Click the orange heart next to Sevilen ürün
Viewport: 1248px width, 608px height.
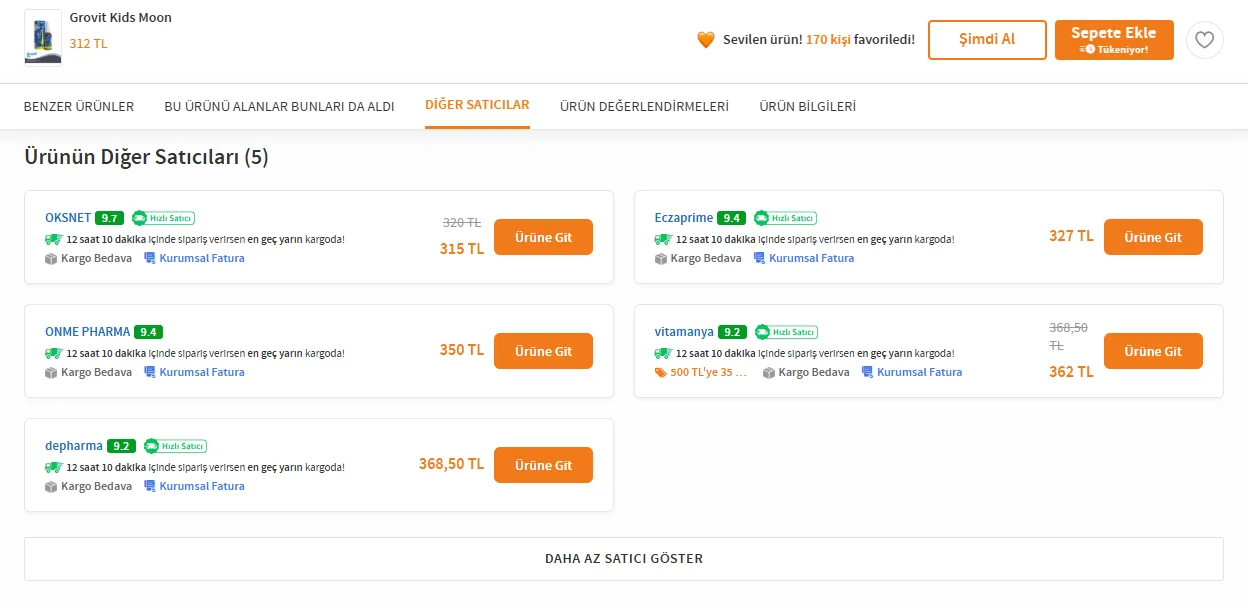point(706,40)
